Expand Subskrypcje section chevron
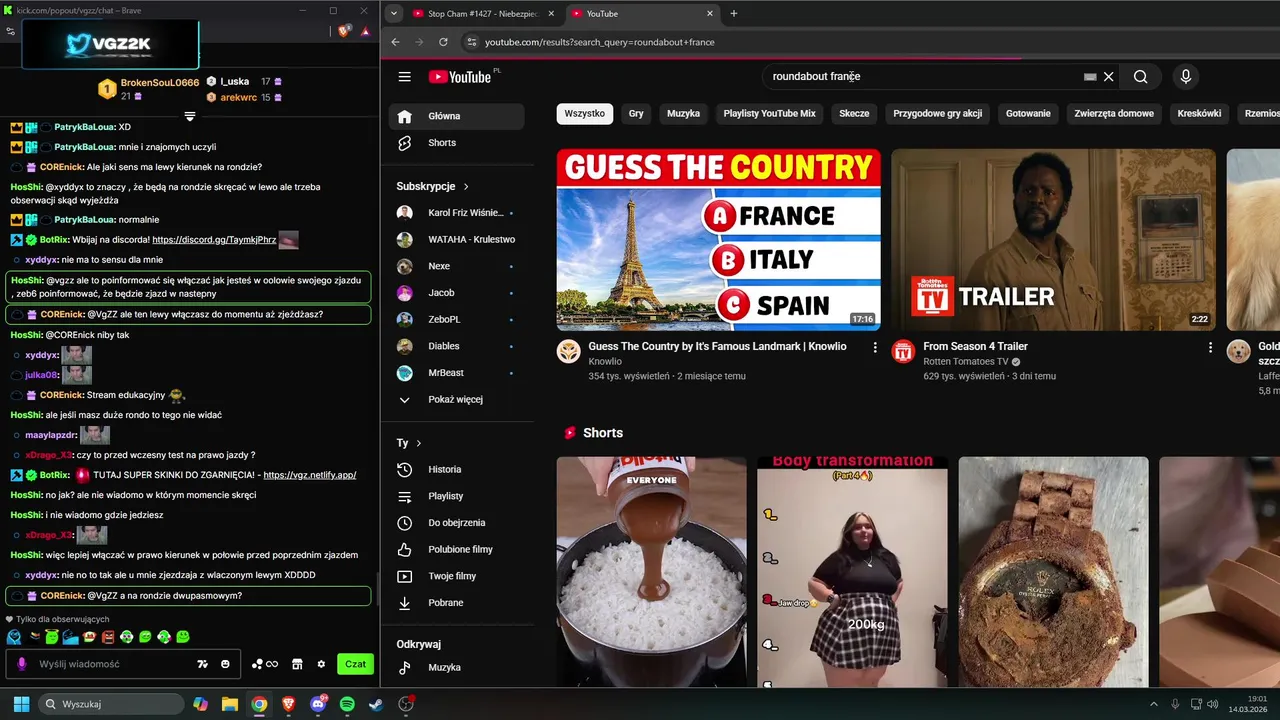1280x720 pixels. (x=466, y=187)
